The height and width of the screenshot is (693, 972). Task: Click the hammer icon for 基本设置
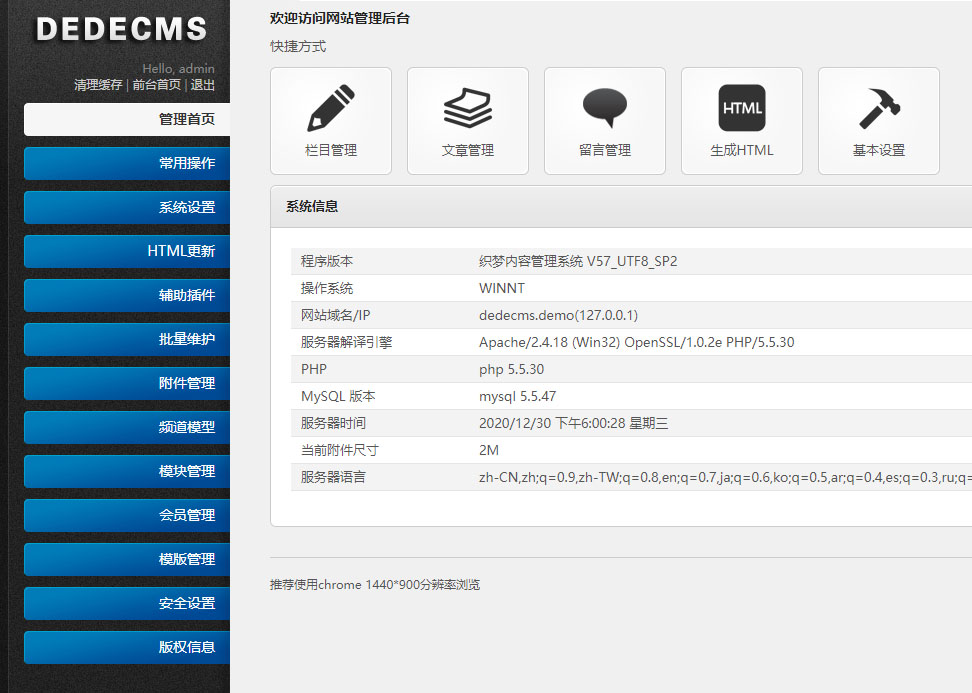point(879,108)
